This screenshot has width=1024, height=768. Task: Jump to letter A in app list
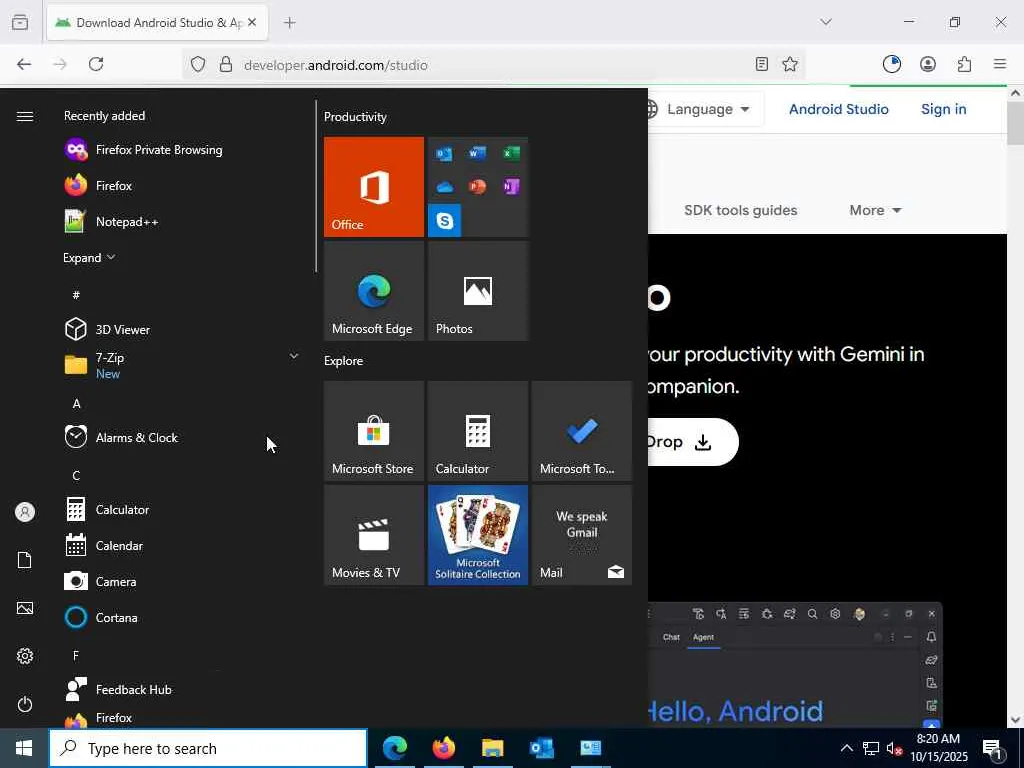[76, 404]
